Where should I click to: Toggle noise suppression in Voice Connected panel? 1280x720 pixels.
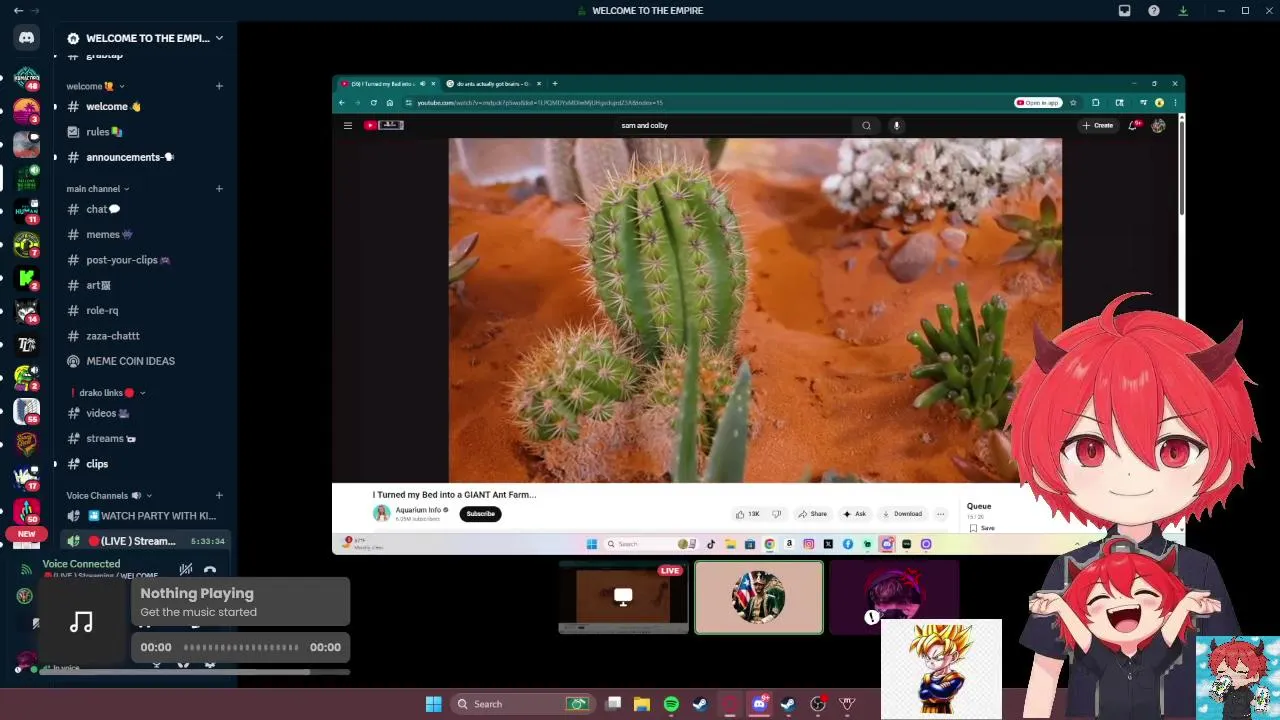click(x=185, y=570)
